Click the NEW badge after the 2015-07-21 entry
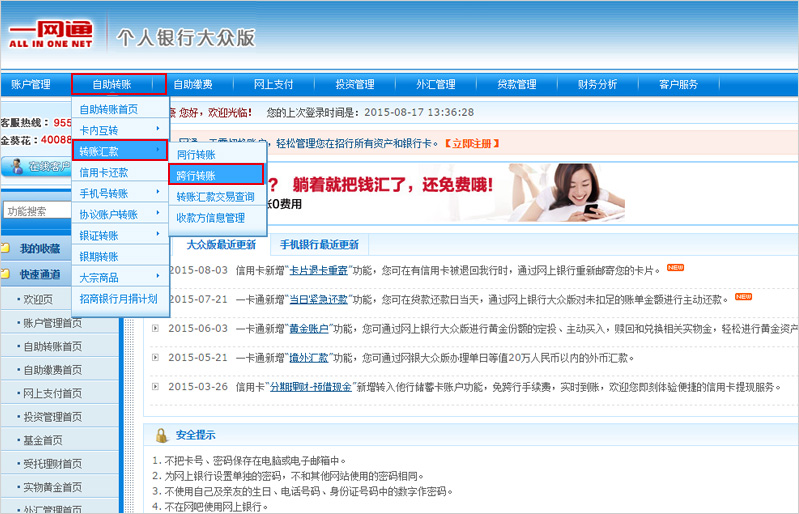Image resolution: width=799 pixels, height=514 pixels. 742,297
